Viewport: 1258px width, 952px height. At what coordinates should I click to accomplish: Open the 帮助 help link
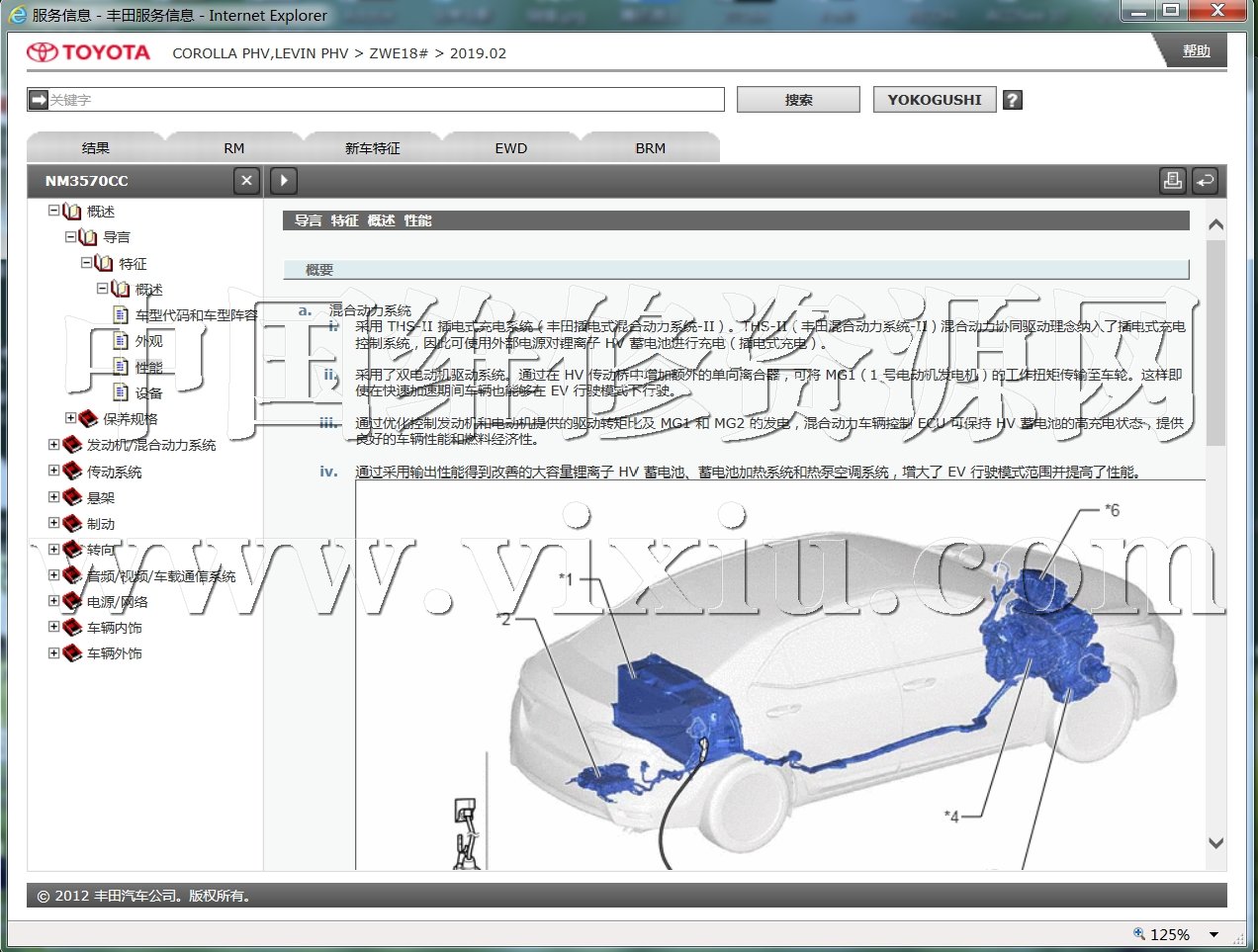pos(1196,51)
